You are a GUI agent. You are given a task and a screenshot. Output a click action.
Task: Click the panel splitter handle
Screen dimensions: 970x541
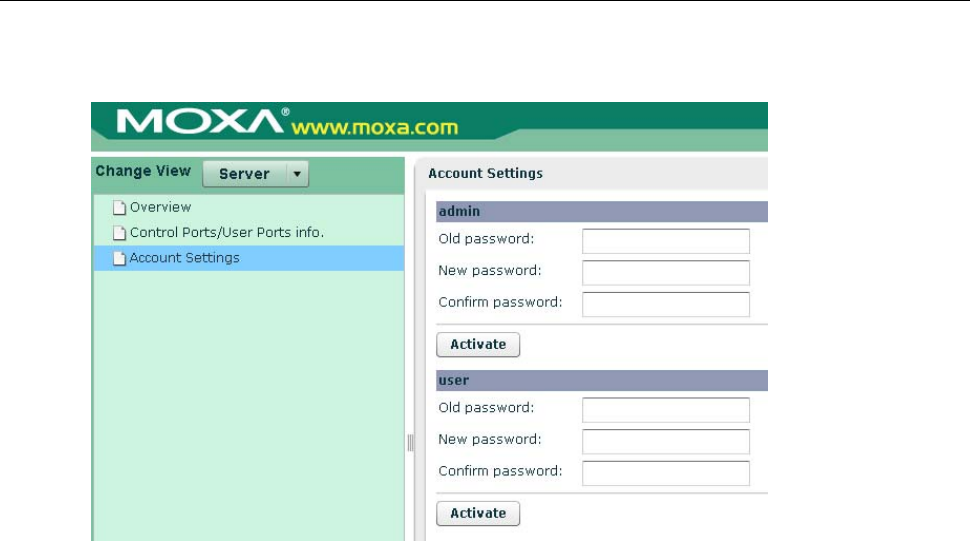coord(410,443)
